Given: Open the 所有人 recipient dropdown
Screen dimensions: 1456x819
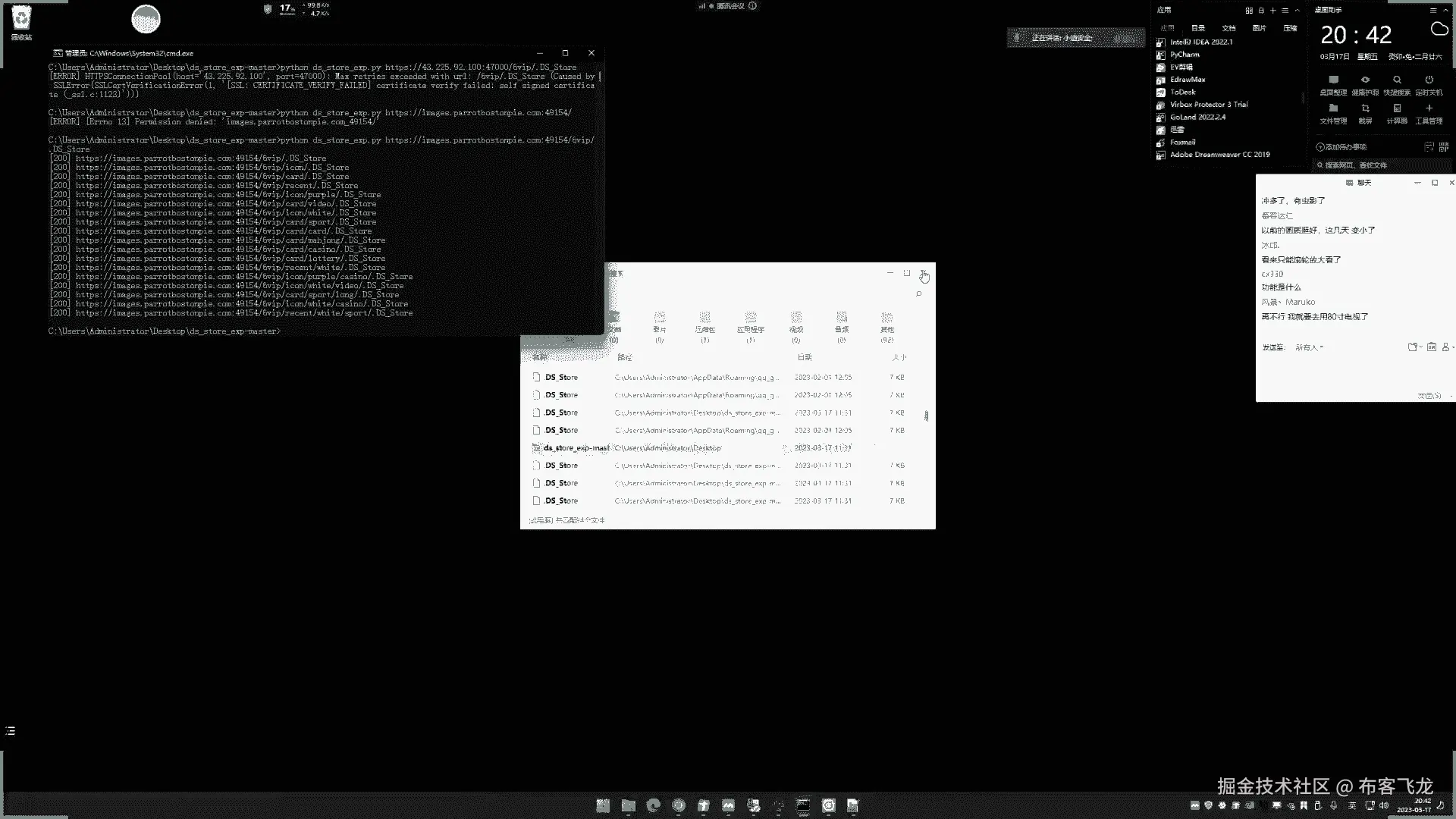Looking at the screenshot, I should point(1309,347).
